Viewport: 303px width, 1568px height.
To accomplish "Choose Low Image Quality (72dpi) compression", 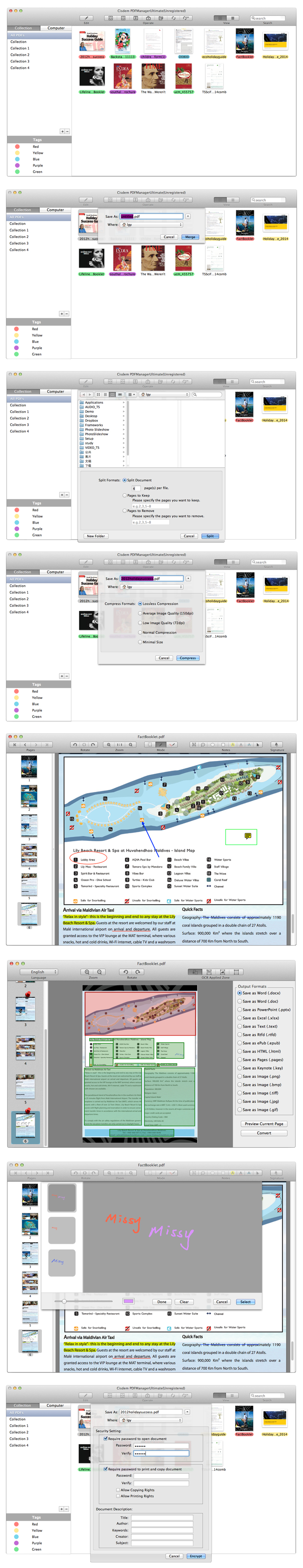I will pos(140,623).
